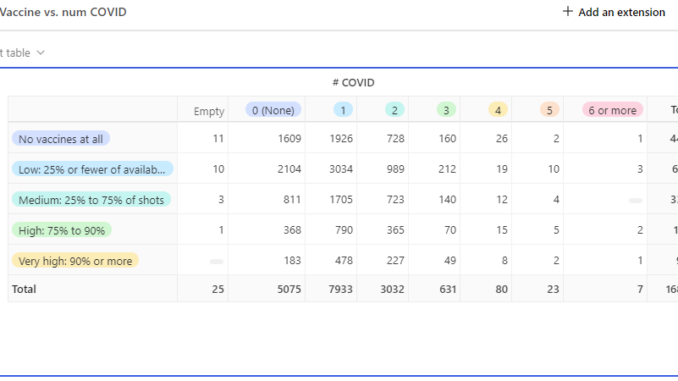Click the '# COVID' heading above the table
This screenshot has width=678, height=381.
[x=353, y=83]
